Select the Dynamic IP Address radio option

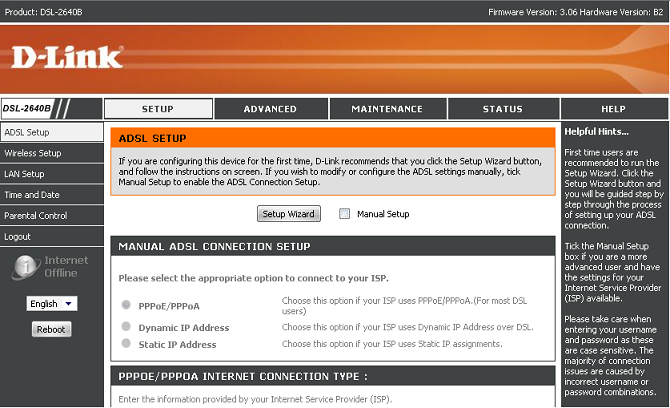click(126, 327)
